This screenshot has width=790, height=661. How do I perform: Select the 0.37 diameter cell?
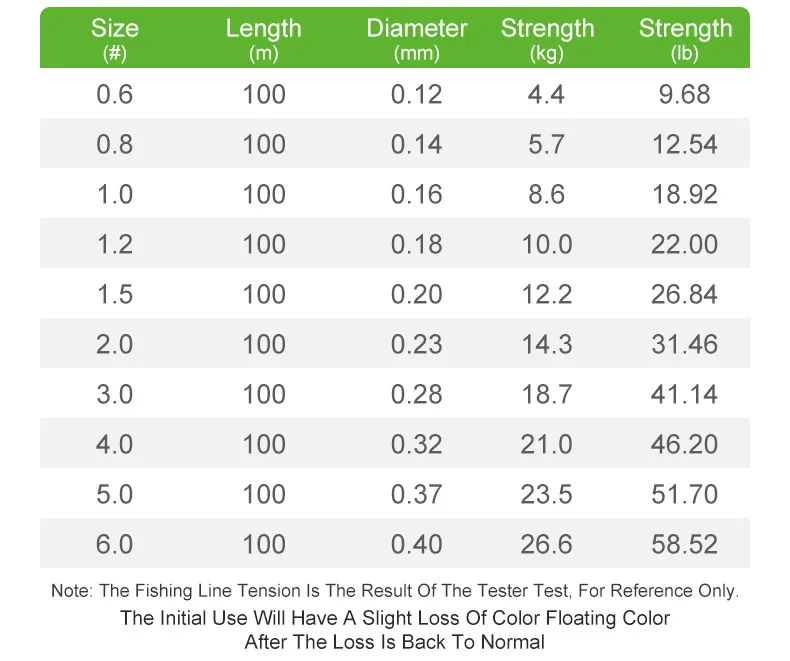click(416, 495)
